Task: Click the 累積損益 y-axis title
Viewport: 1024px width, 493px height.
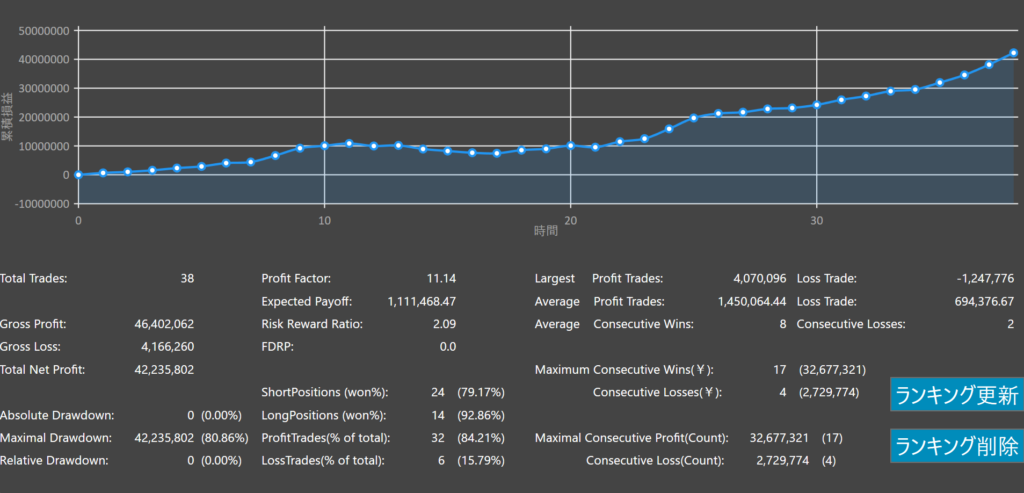Action: pyautogui.click(x=8, y=116)
